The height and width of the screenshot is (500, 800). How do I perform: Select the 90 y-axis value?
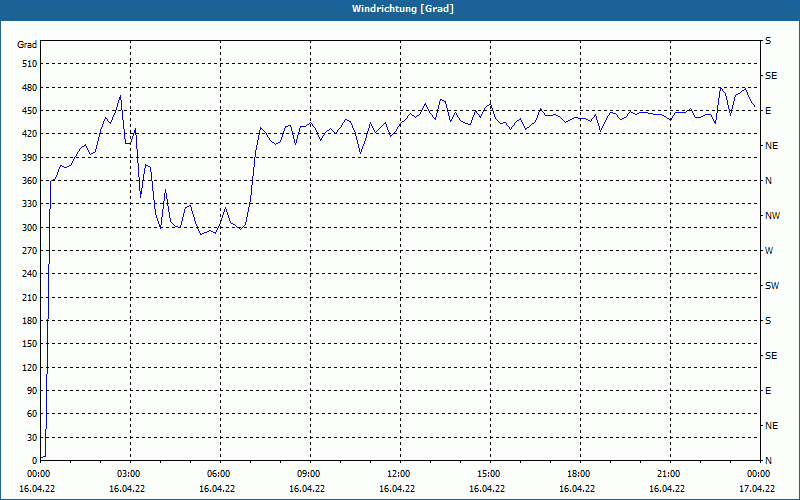[x=32, y=390]
